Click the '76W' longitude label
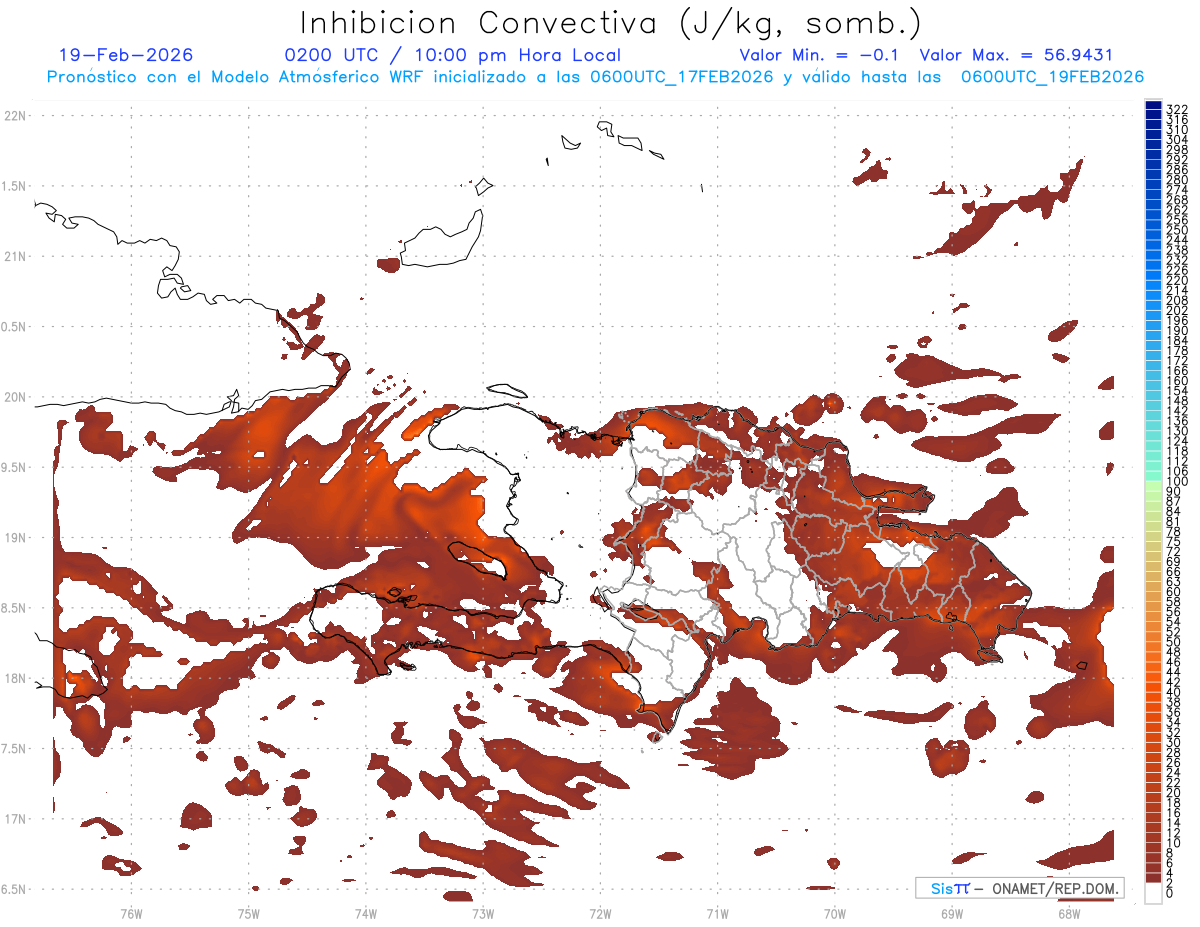The width and height of the screenshot is (1200, 927). [131, 913]
